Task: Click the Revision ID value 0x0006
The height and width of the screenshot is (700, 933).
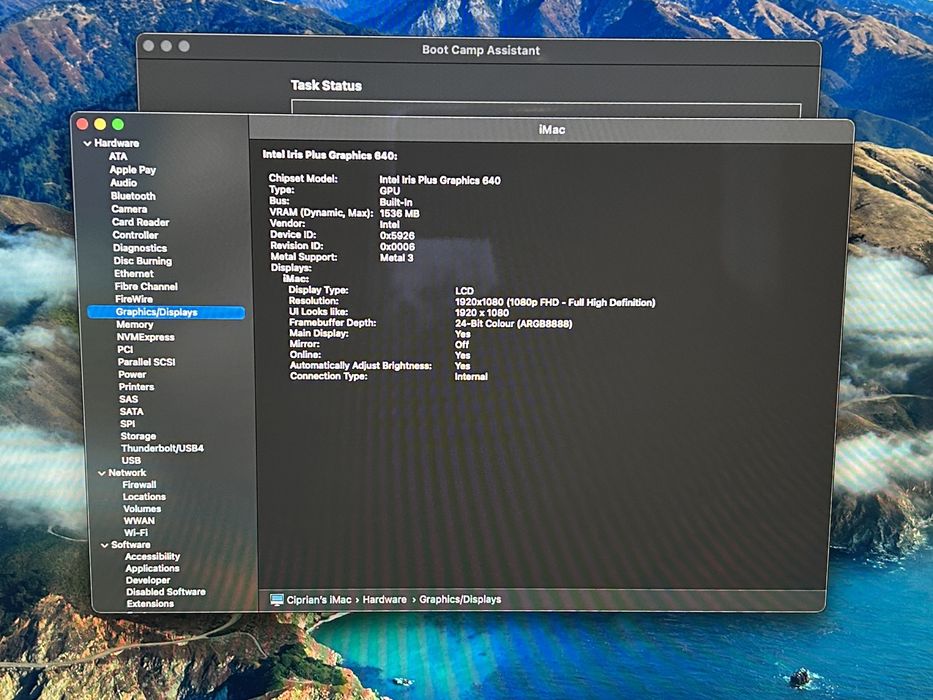Action: [397, 247]
